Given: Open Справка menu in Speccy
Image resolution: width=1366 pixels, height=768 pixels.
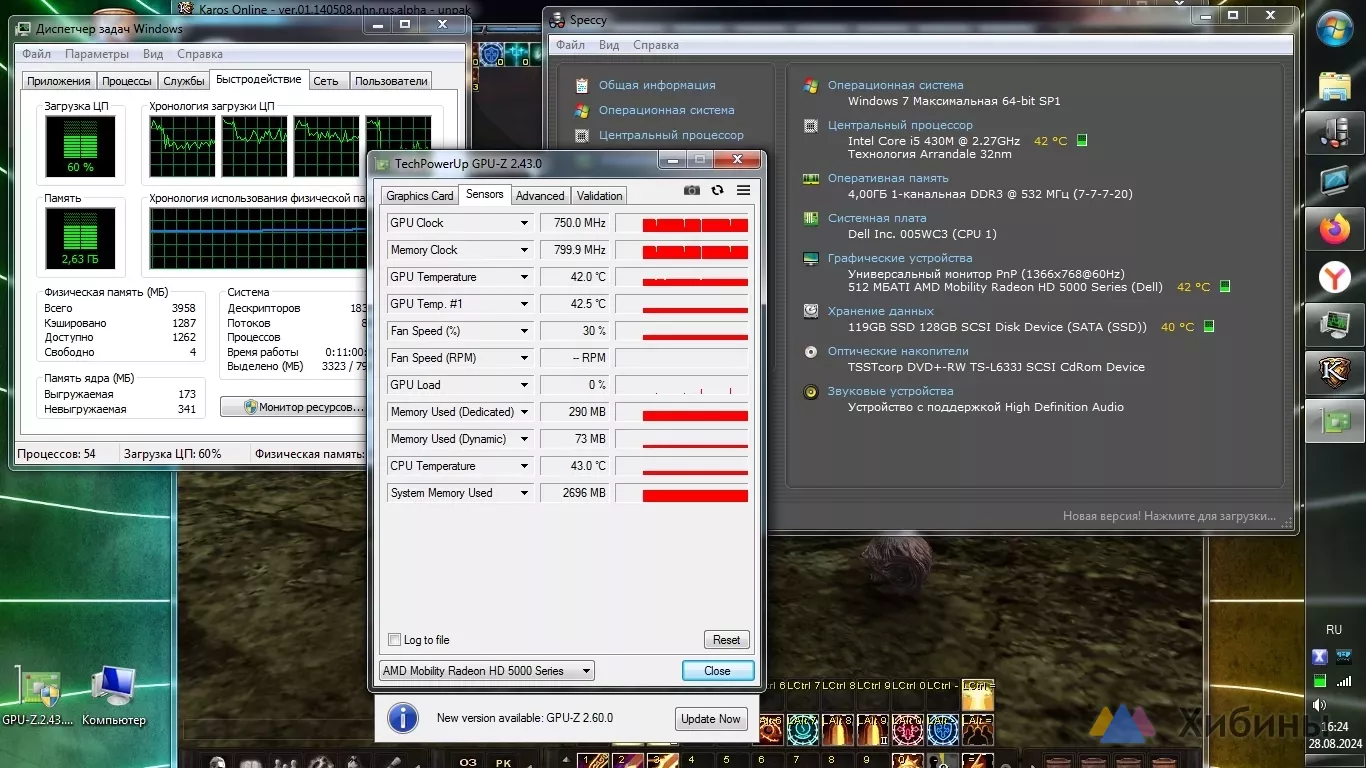Looking at the screenshot, I should [656, 45].
